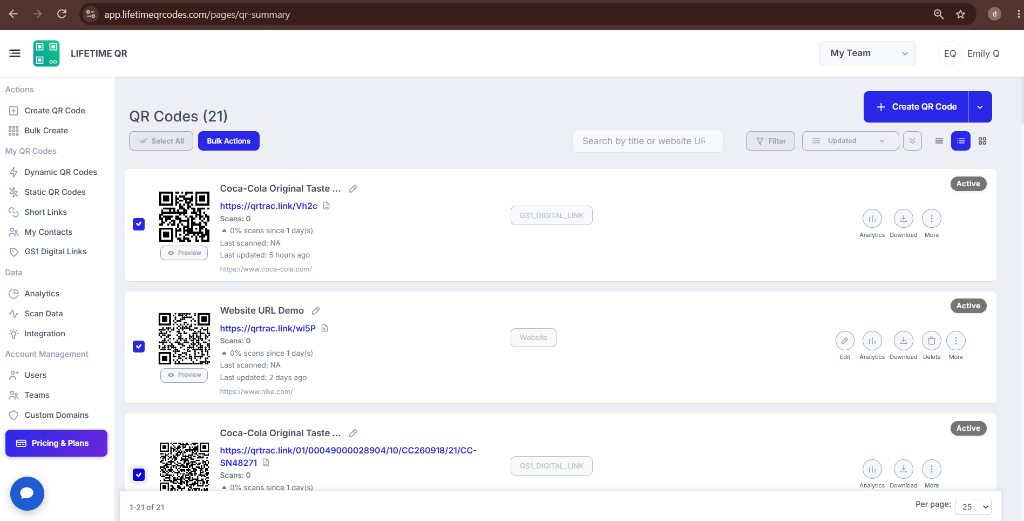Image resolution: width=1024 pixels, height=521 pixels.
Task: Click Download icon for third Coca-Cola code
Action: (903, 469)
